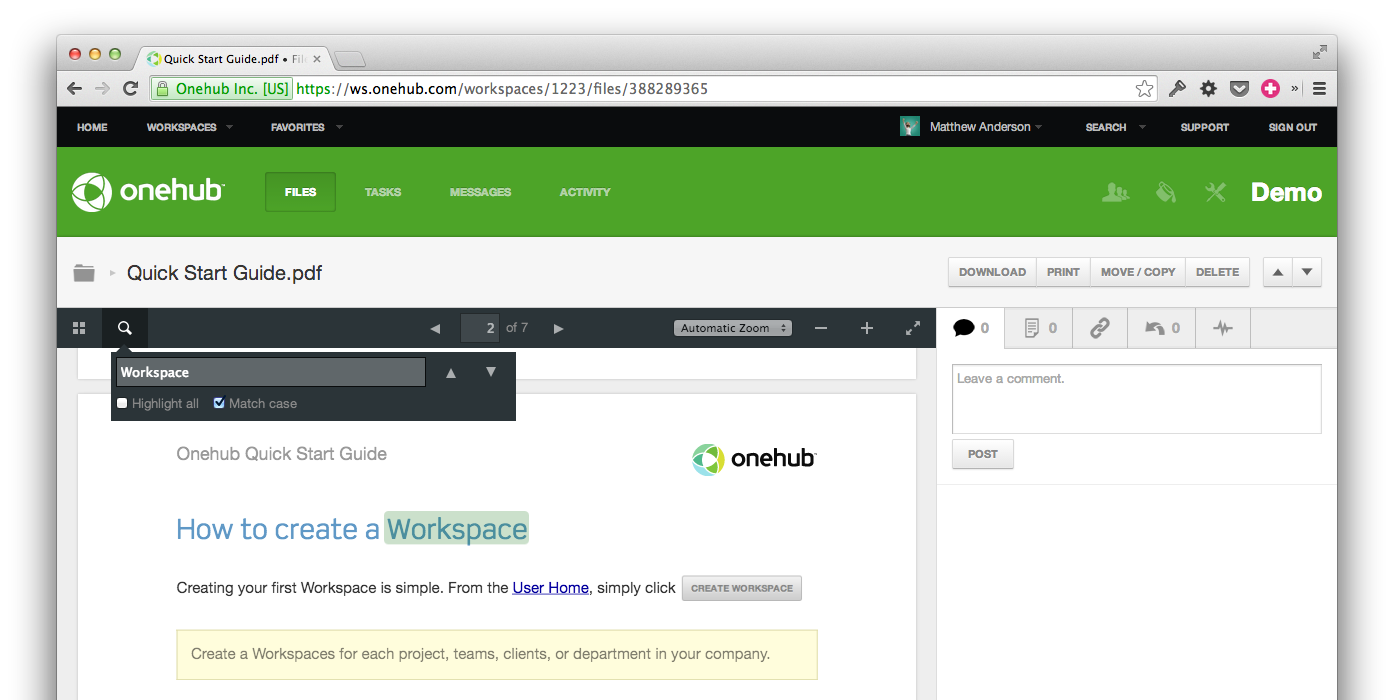Download the Quick Start Guide file

pos(992,272)
